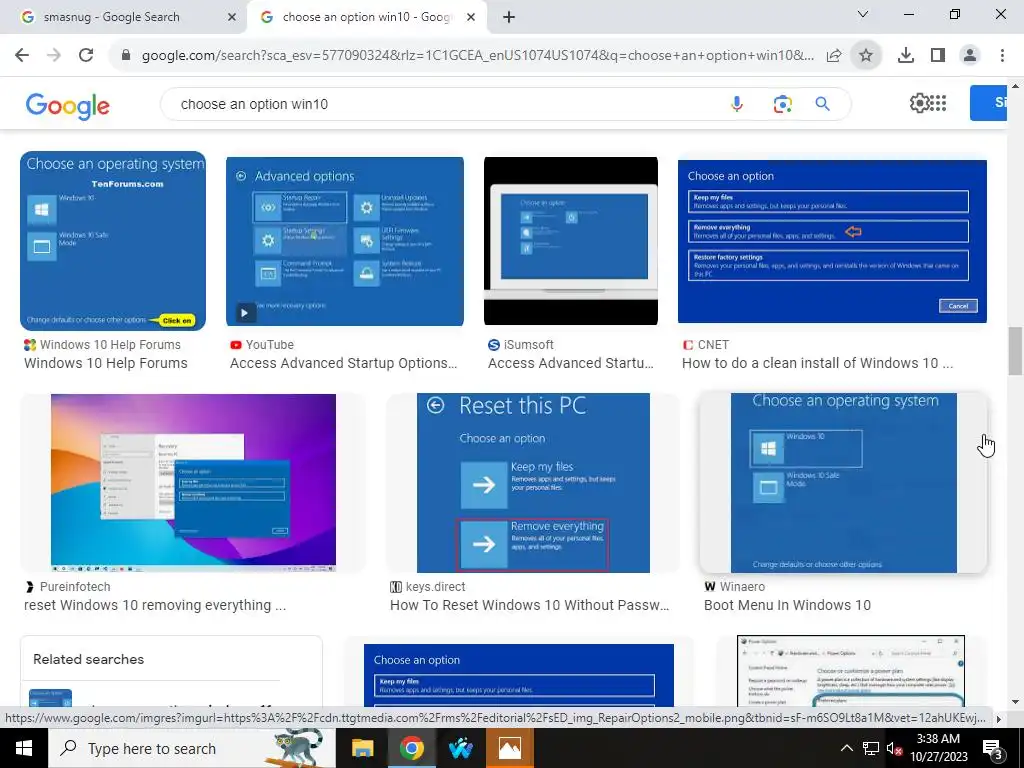Open a new browser tab
Image resolution: width=1024 pixels, height=768 pixels.
click(509, 17)
